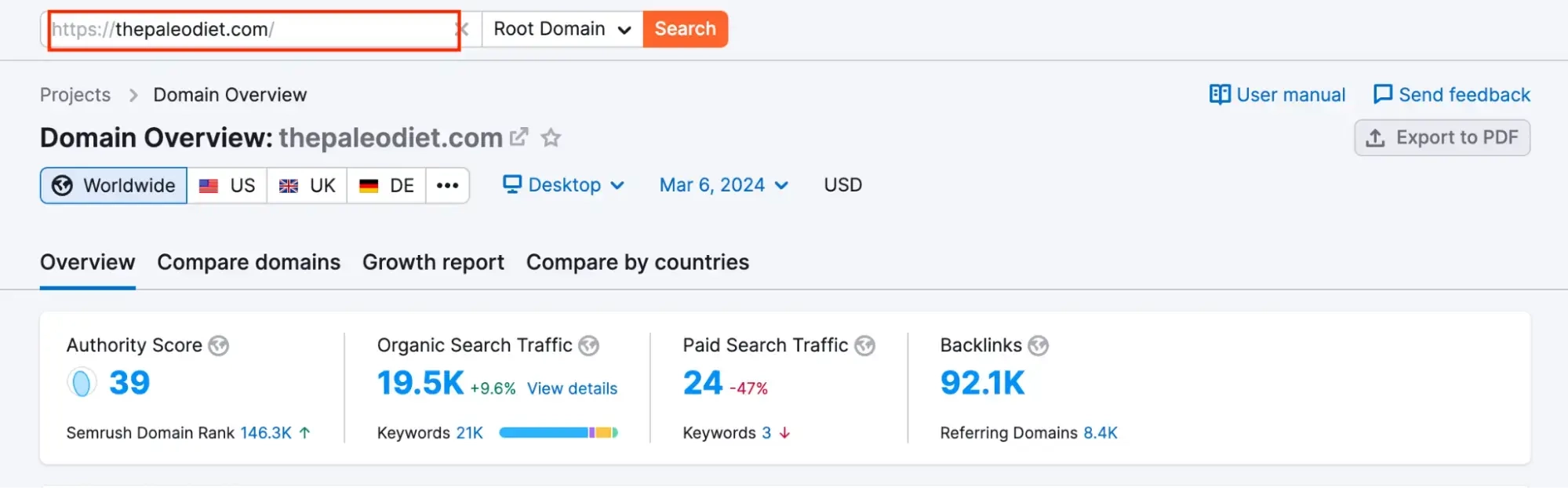1568x488 pixels.
Task: Clear the domain search field with X
Action: point(463,30)
